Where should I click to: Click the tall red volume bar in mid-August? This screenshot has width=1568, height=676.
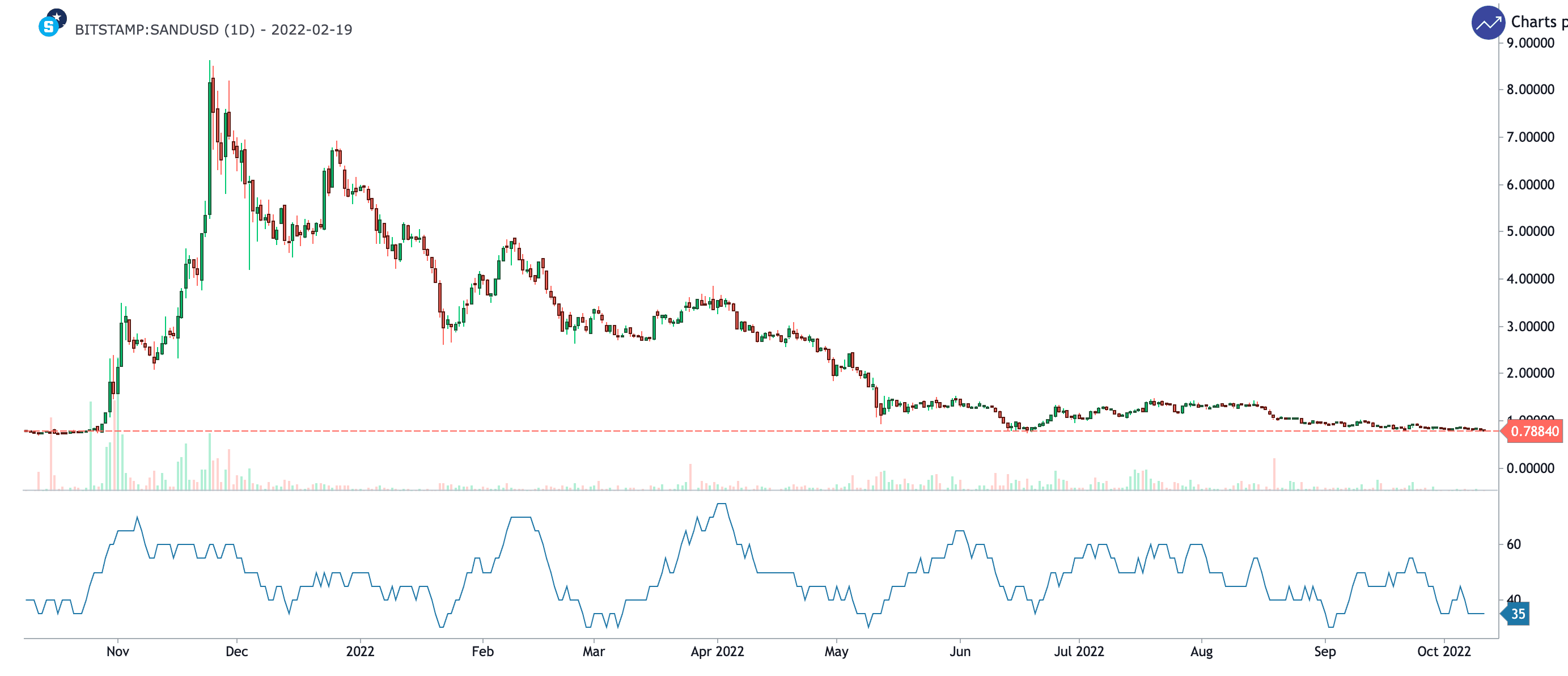tap(1274, 474)
